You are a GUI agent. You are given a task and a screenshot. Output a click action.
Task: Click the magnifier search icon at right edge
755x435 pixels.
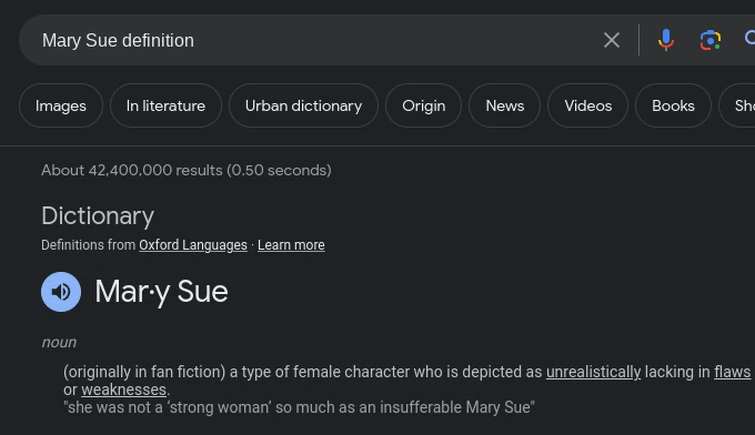coord(749,40)
